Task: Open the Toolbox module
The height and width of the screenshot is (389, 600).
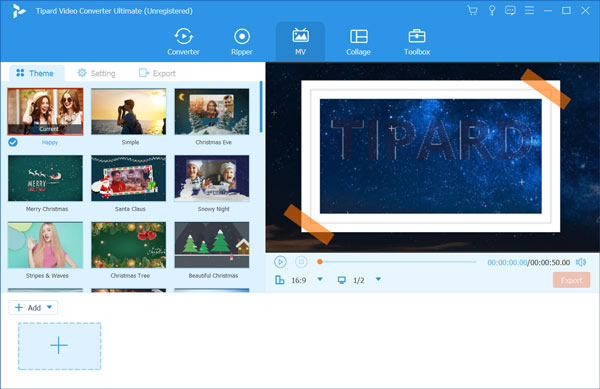Action: pos(417,42)
